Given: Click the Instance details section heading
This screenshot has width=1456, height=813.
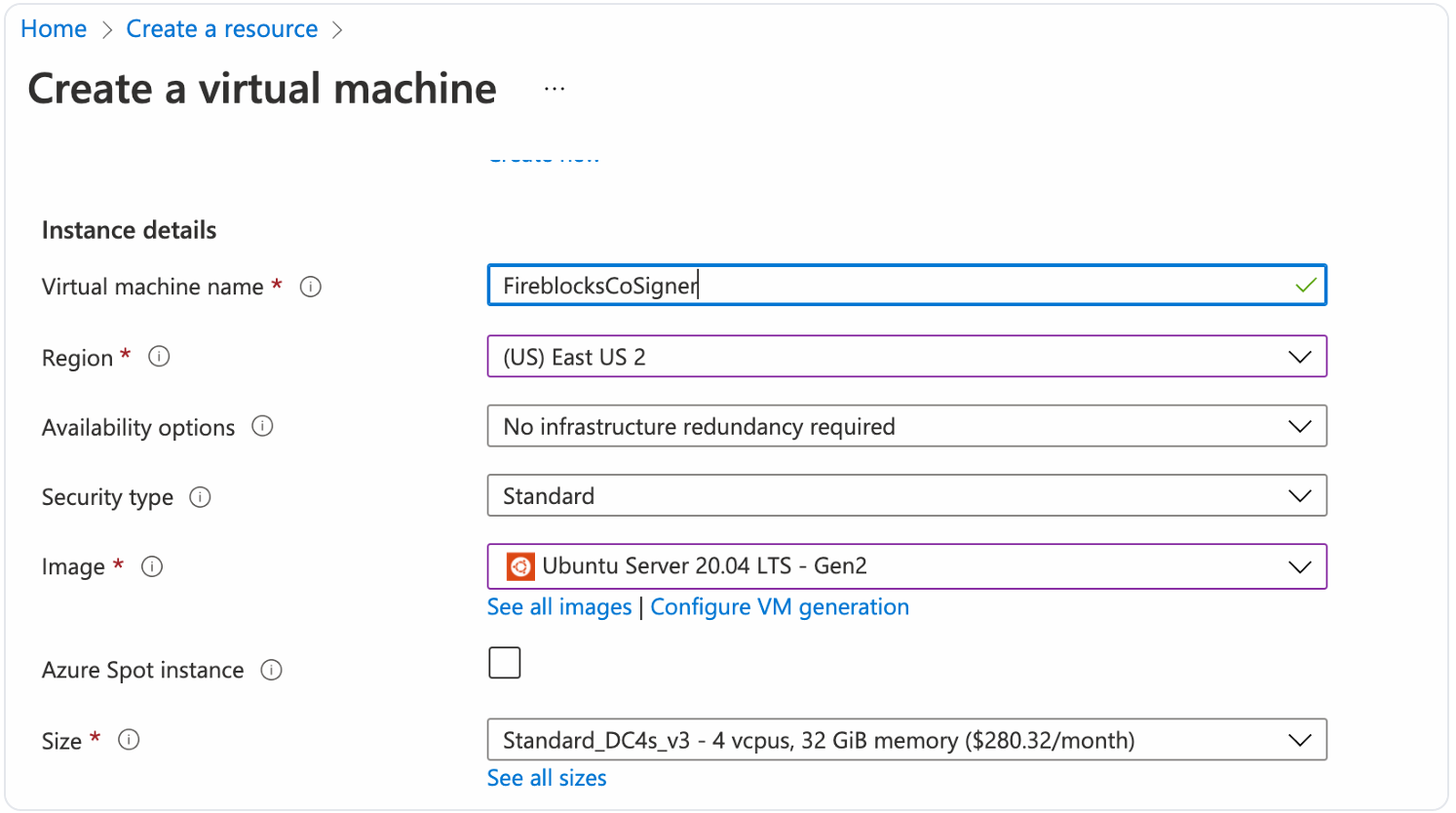Looking at the screenshot, I should [x=130, y=230].
